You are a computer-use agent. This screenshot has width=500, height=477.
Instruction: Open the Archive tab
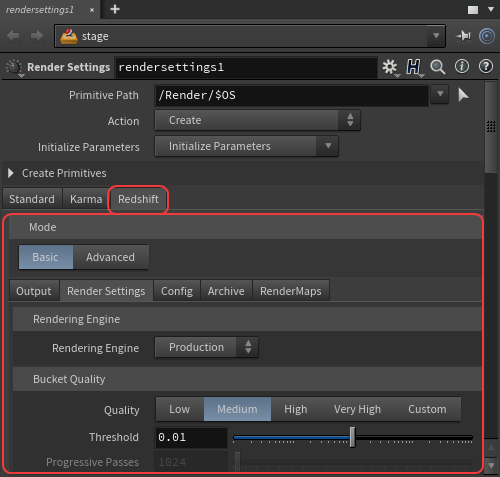coord(226,291)
